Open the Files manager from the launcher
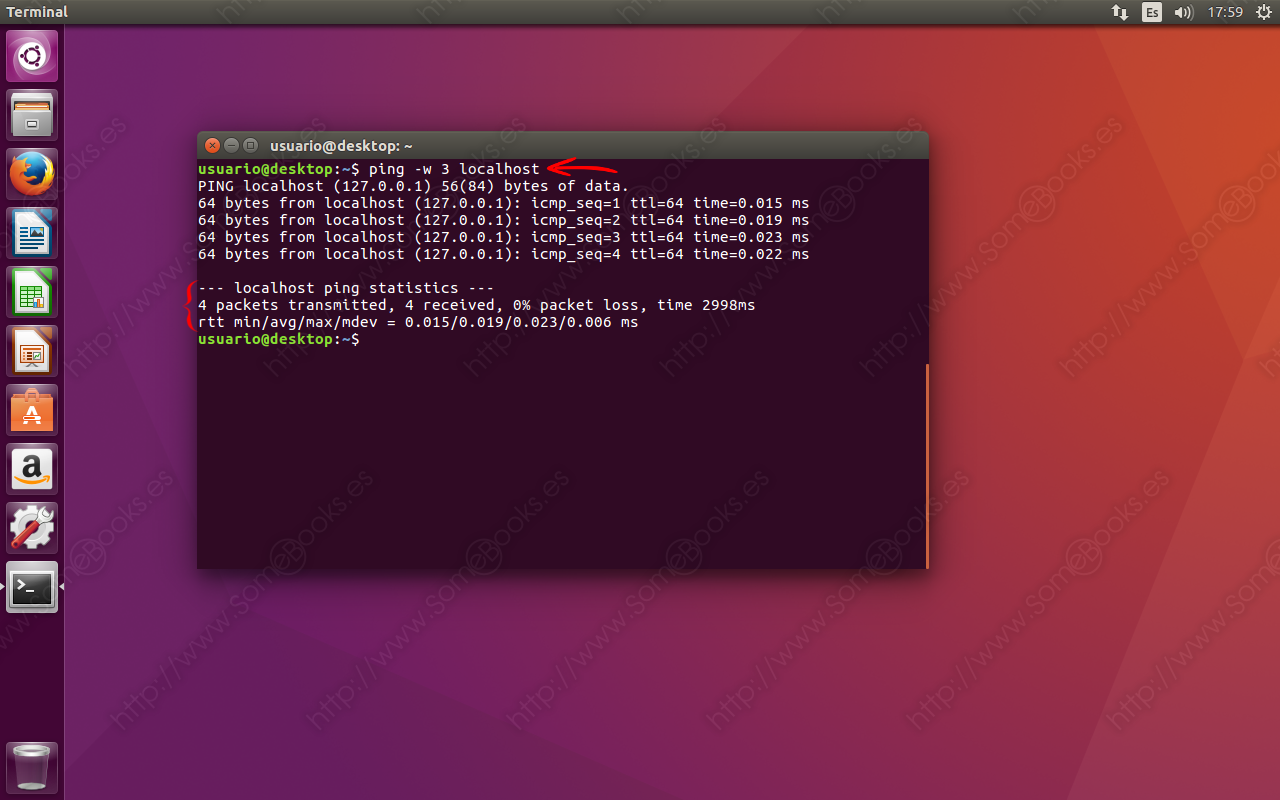This screenshot has height=800, width=1280. point(31,114)
